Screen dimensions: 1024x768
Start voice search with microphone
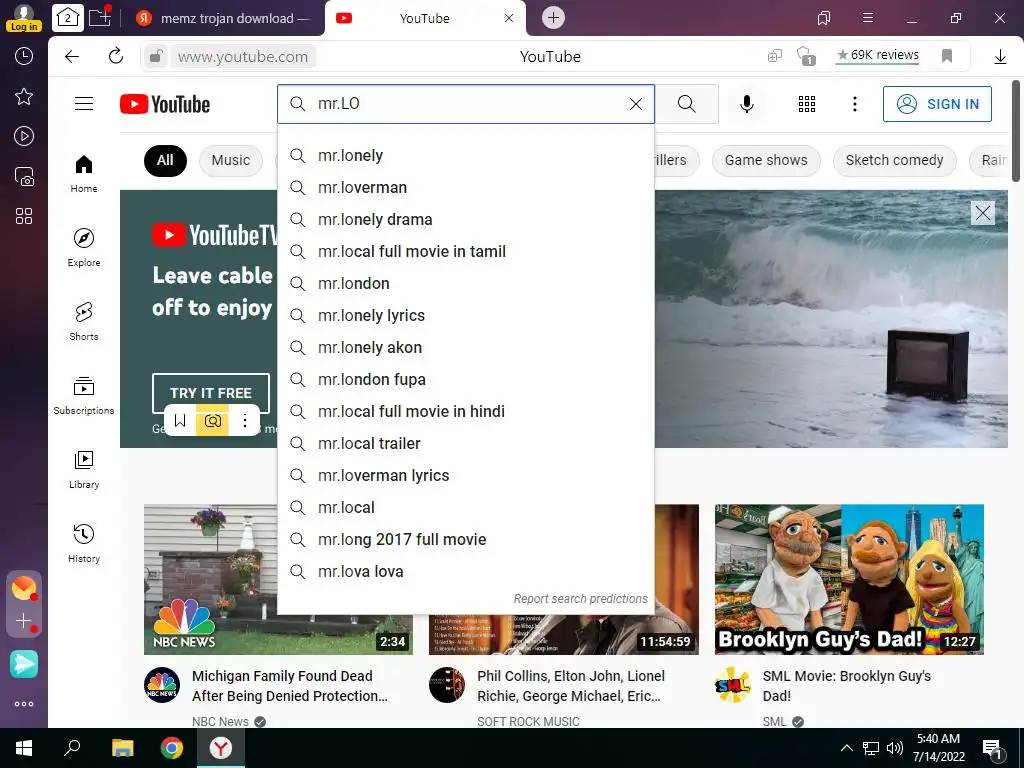click(746, 104)
